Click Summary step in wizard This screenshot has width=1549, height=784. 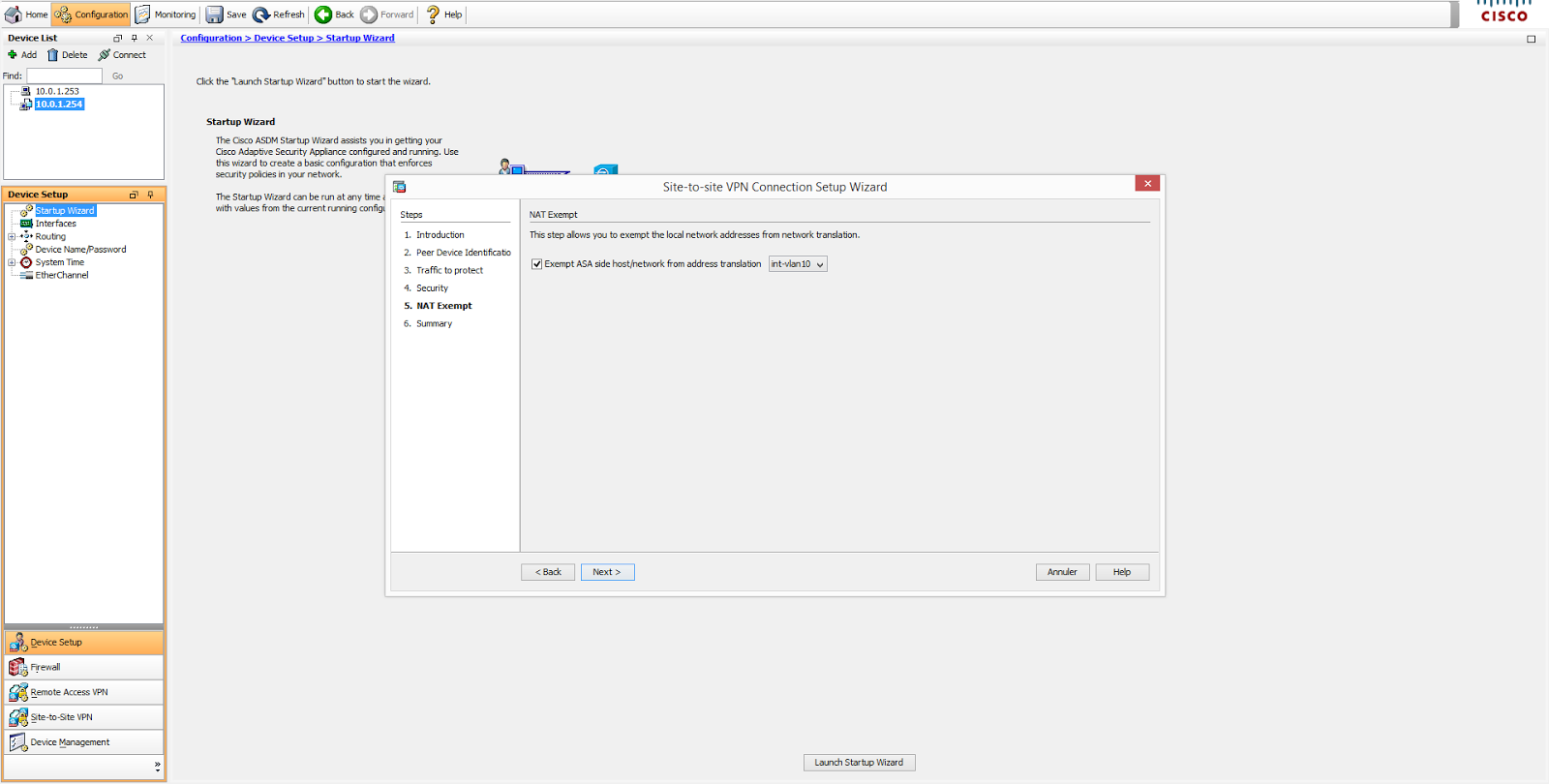coord(434,324)
